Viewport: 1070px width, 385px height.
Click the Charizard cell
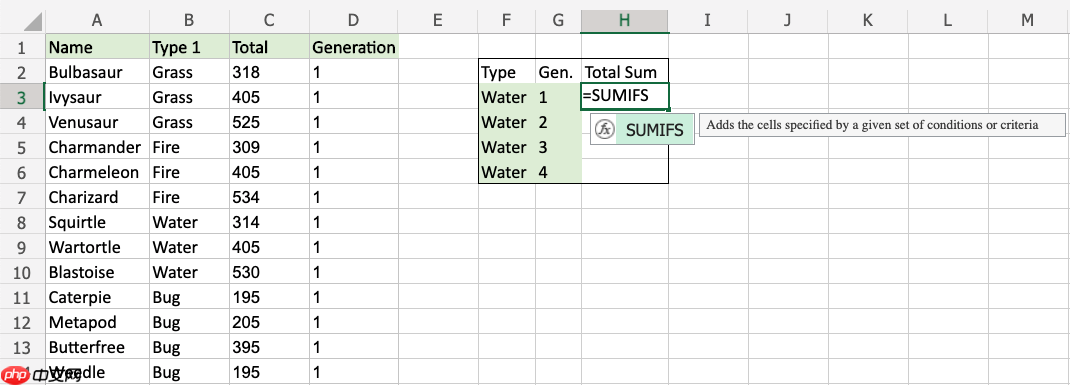[x=97, y=197]
